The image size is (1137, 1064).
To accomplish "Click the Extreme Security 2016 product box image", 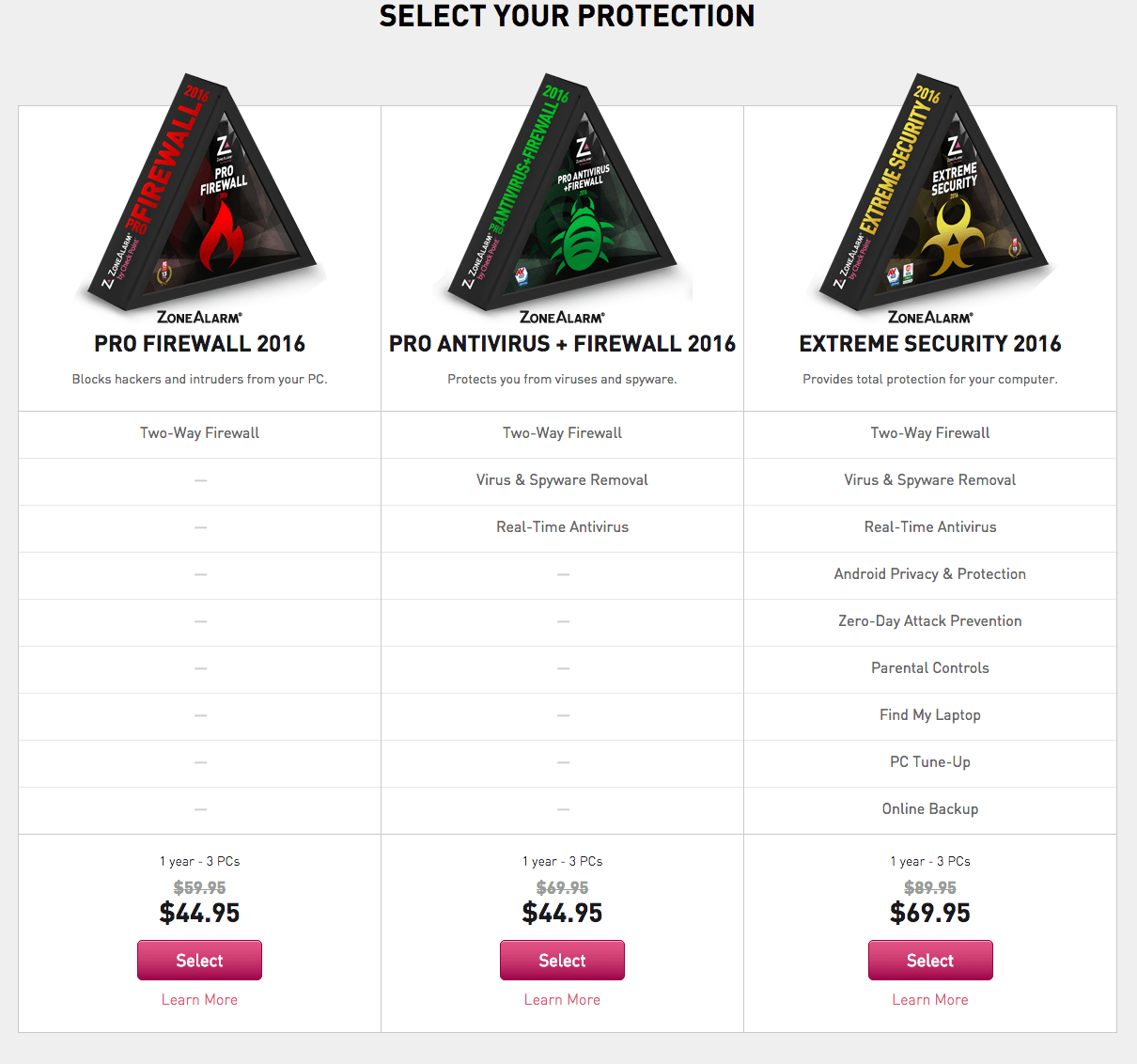I will click(x=930, y=193).
